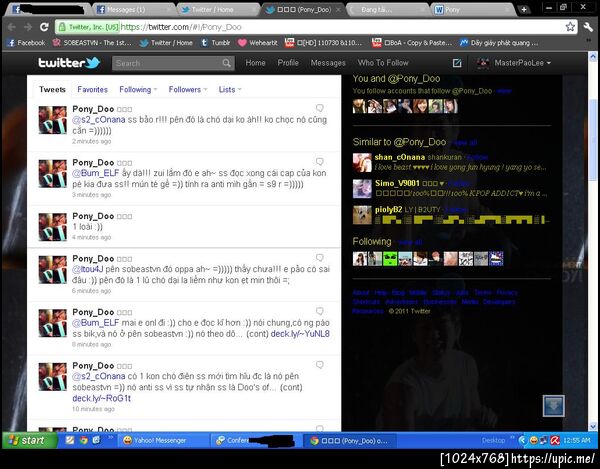Switch to Twitter / Home browser tab
The height and width of the screenshot is (469, 600).
(218, 10)
